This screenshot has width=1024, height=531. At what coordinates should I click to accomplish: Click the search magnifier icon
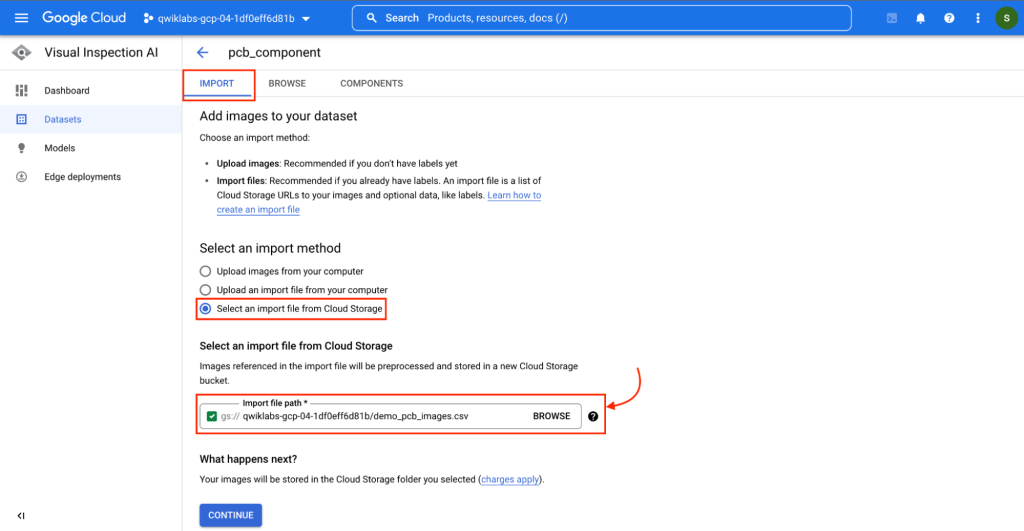372,18
